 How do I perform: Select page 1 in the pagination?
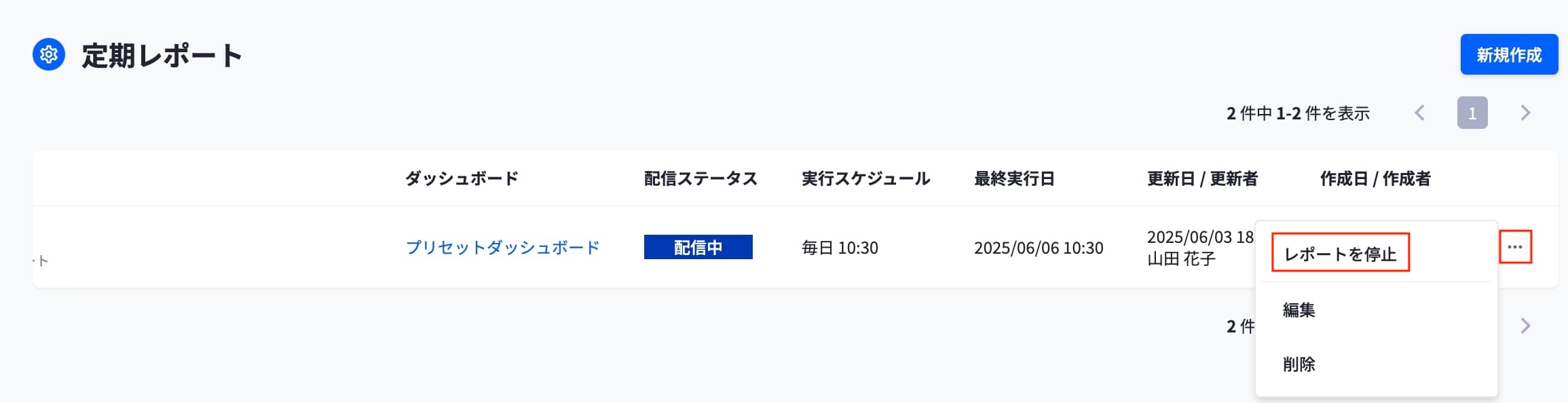(x=1472, y=113)
